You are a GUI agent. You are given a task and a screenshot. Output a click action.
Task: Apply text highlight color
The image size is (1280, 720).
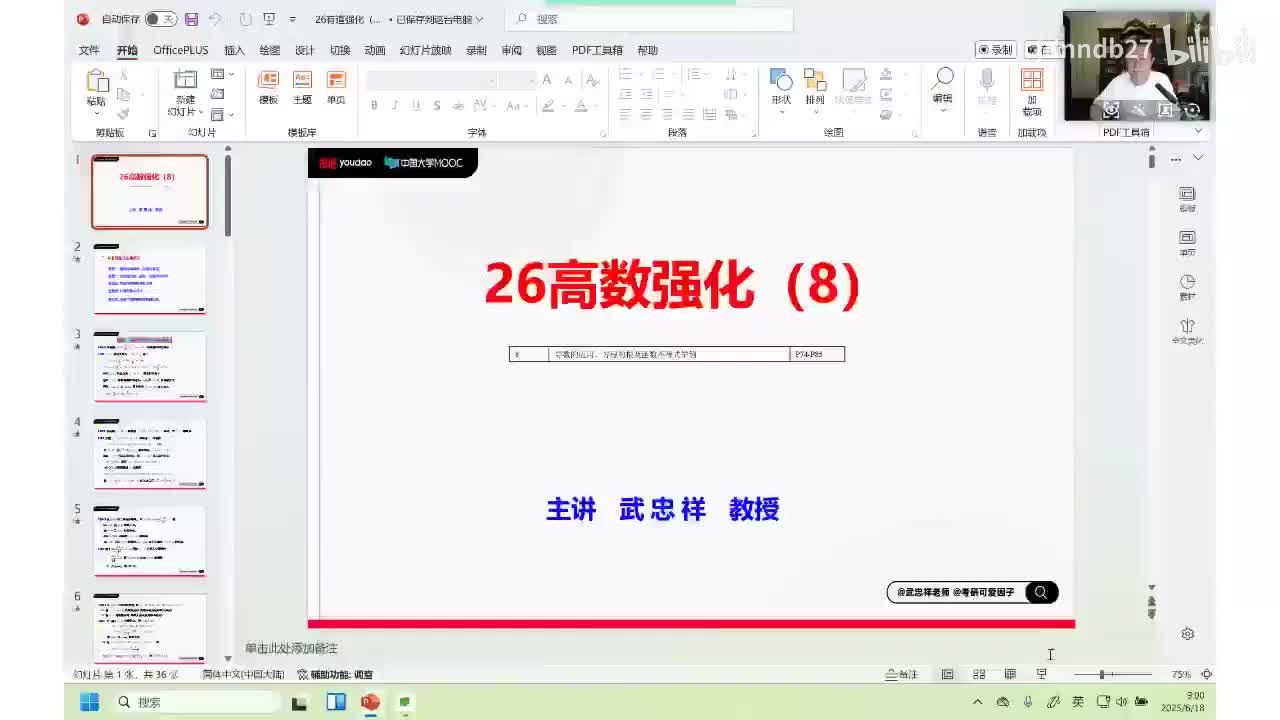[549, 105]
